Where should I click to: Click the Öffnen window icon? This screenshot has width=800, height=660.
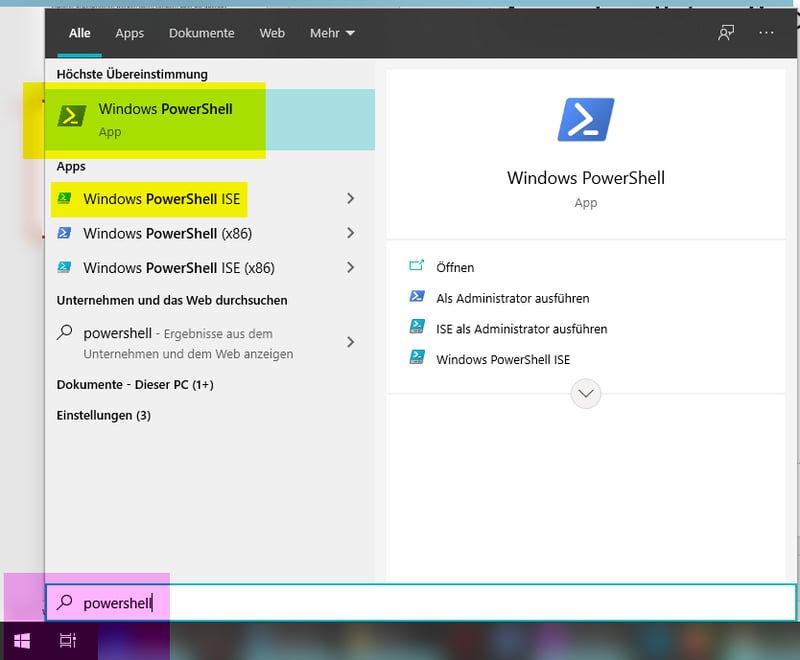(x=416, y=265)
